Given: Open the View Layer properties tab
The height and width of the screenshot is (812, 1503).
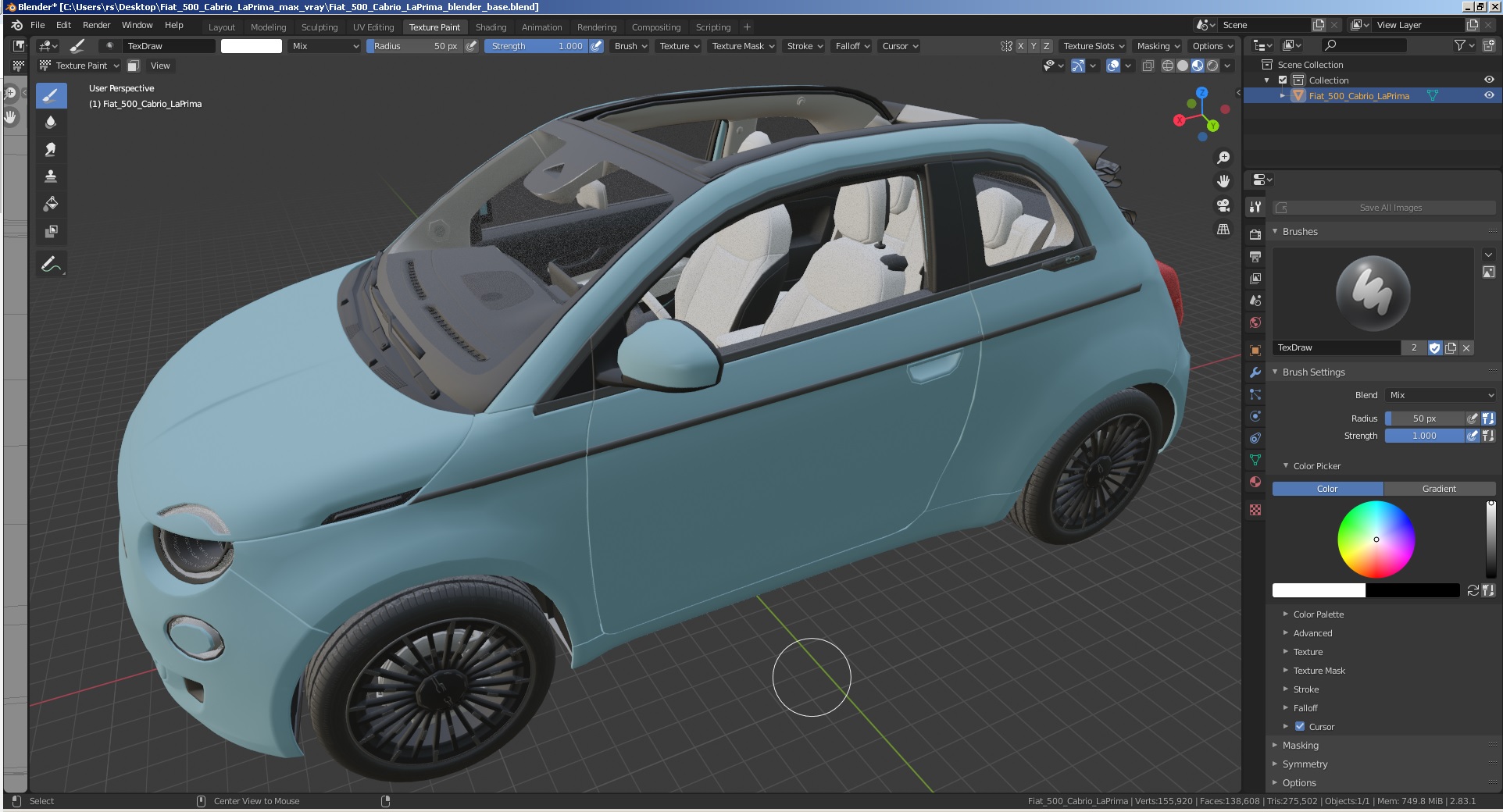Looking at the screenshot, I should pos(1255,278).
